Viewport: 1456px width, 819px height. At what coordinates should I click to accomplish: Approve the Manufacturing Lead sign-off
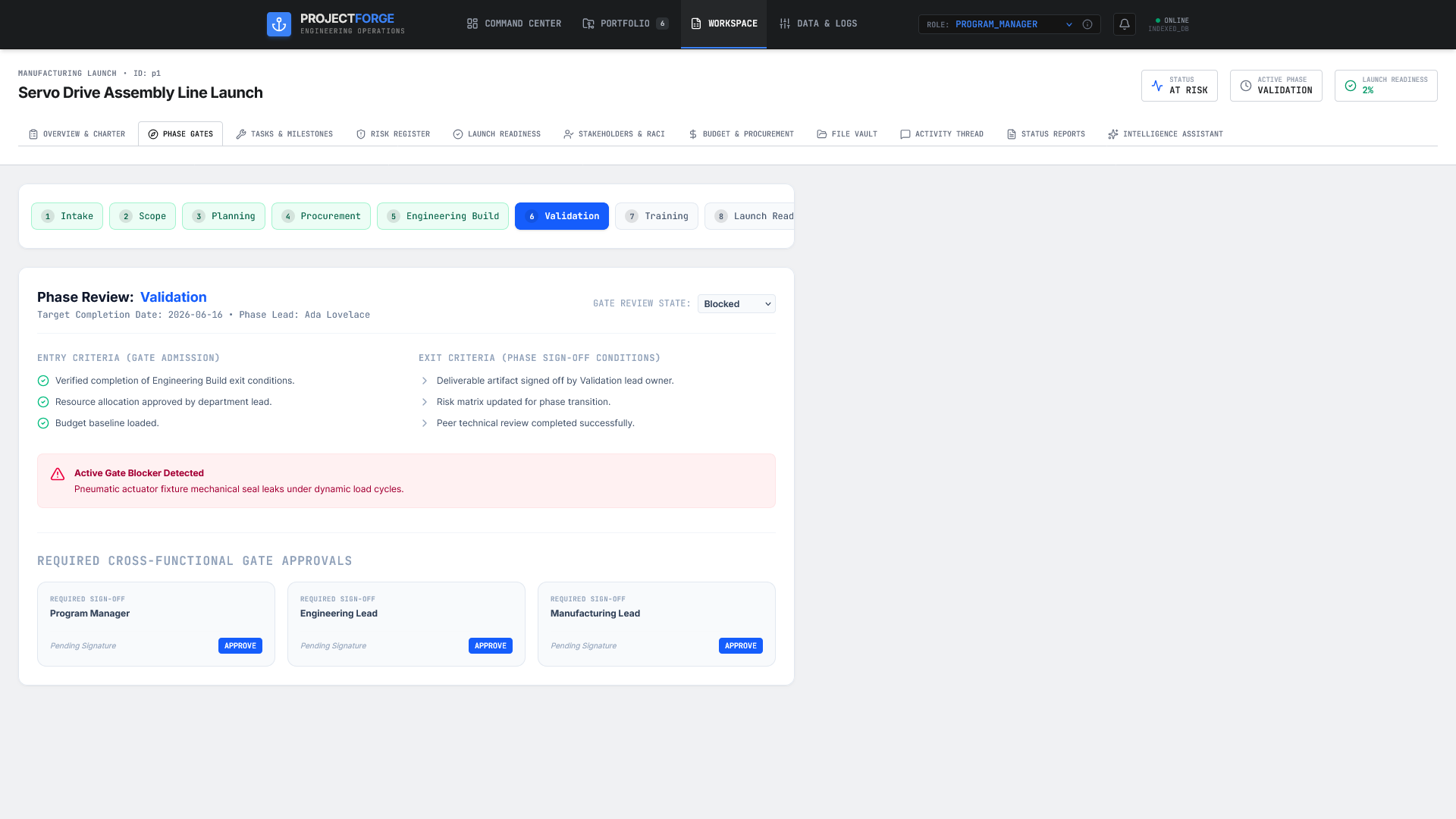click(x=741, y=646)
